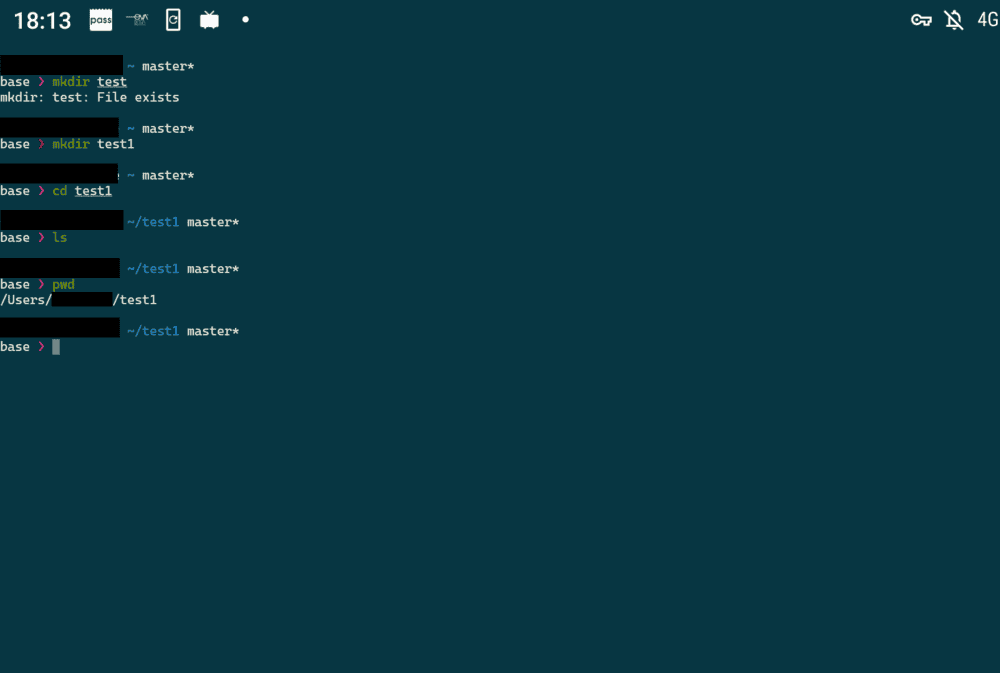Tap the VPN key status icon
The image size is (1000, 673).
click(x=921, y=20)
